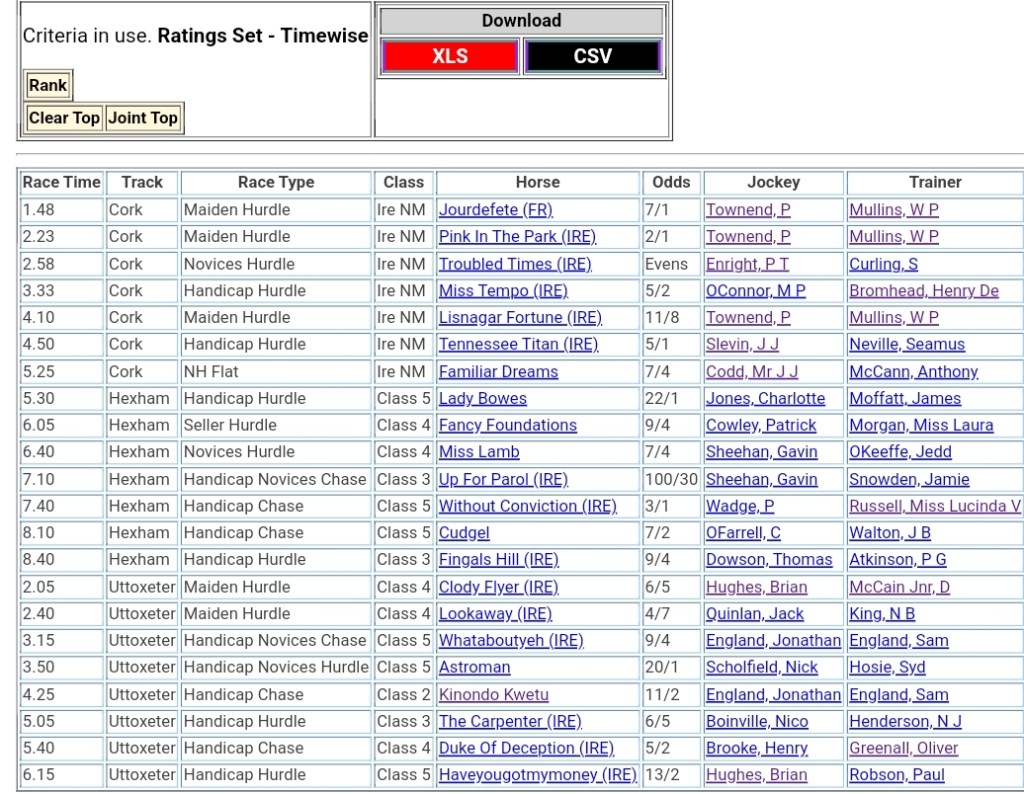Click the black CSV download button
This screenshot has height=794, width=1024.
click(x=592, y=56)
